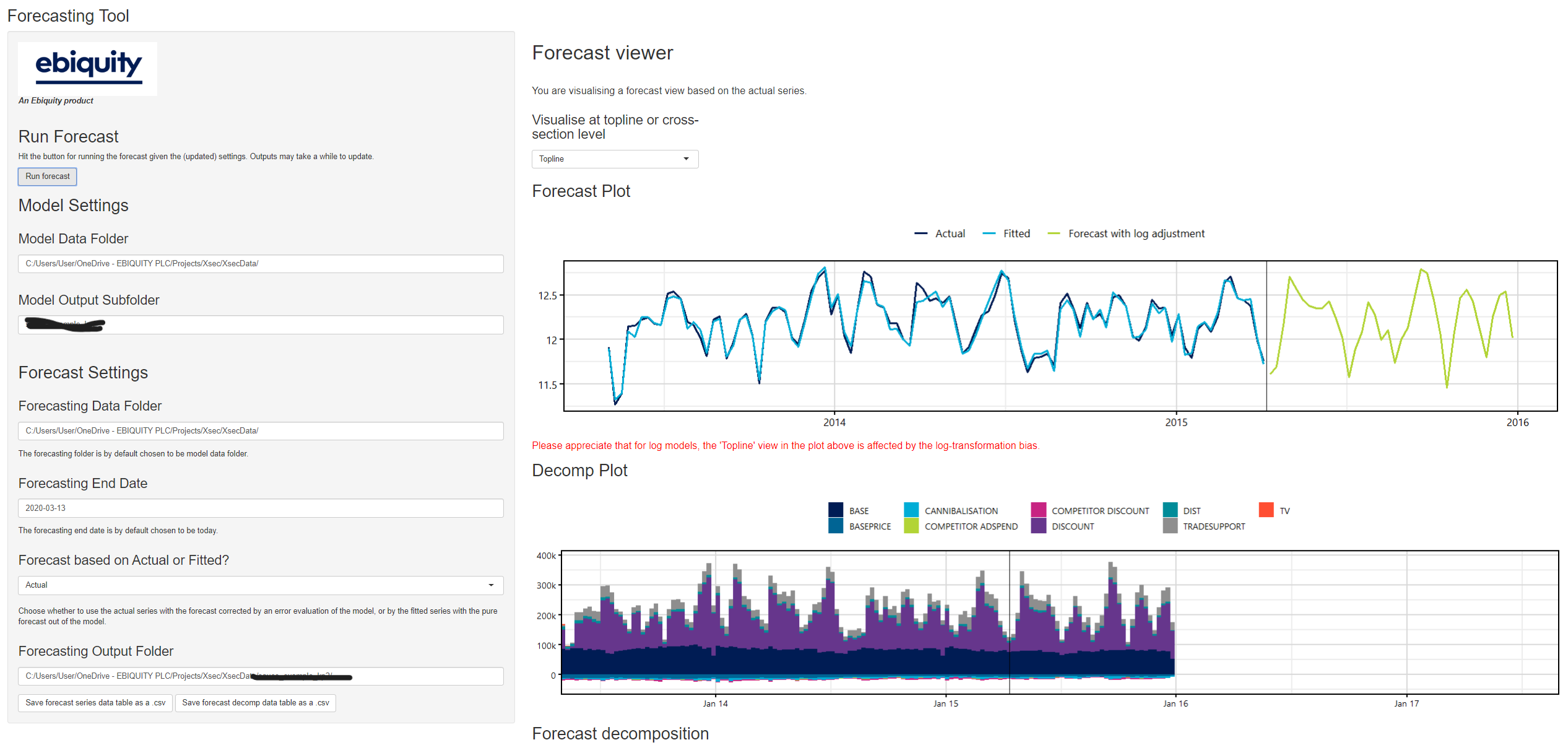The height and width of the screenshot is (745, 1568).
Task: Expand the Topline level dropdown arrow
Action: click(x=686, y=159)
